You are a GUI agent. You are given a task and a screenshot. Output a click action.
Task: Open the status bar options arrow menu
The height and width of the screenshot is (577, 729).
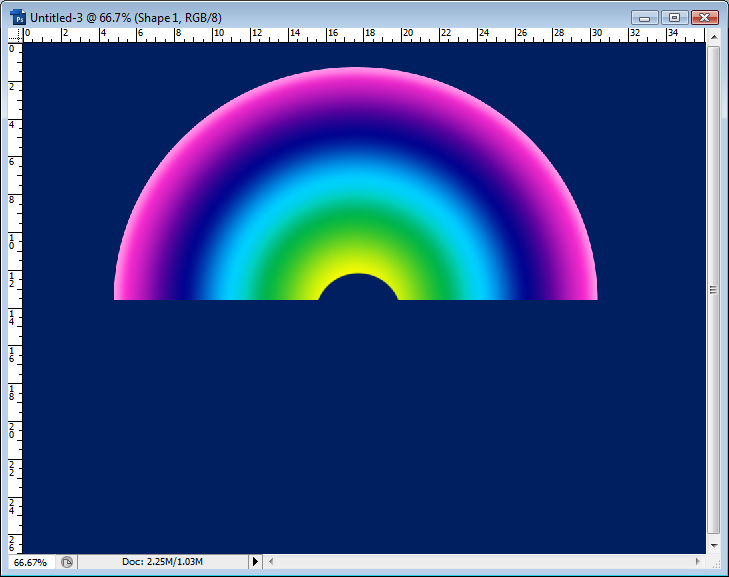(x=255, y=562)
